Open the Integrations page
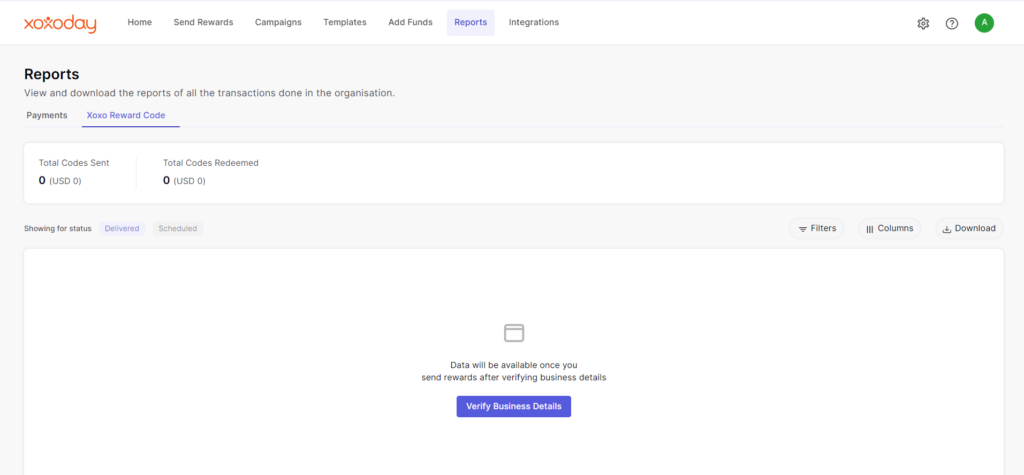This screenshot has width=1024, height=475. pos(534,22)
